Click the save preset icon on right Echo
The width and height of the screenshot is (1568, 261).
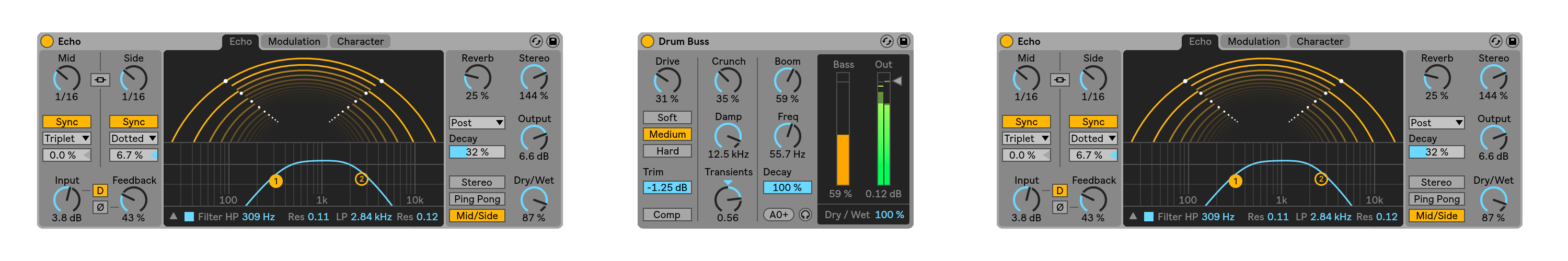(1512, 41)
